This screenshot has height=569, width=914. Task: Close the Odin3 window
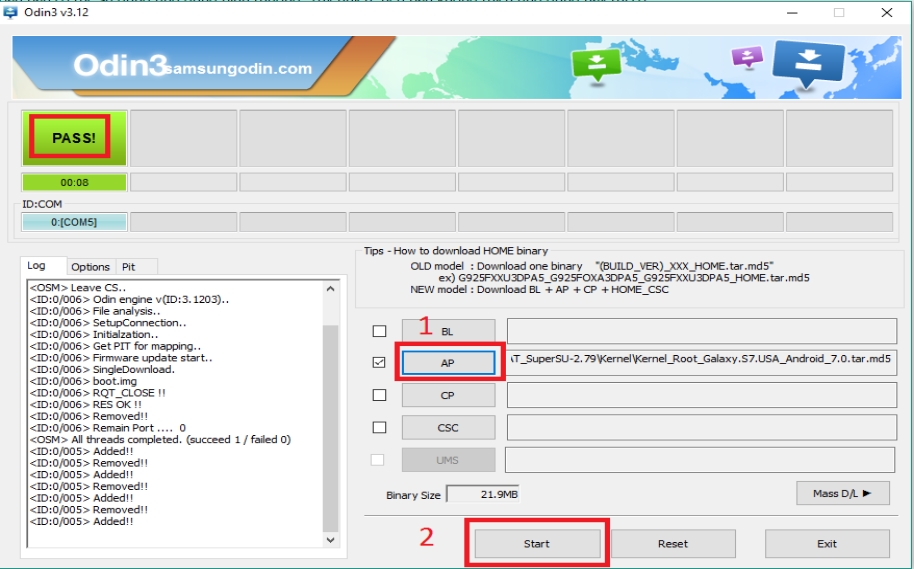(x=887, y=12)
